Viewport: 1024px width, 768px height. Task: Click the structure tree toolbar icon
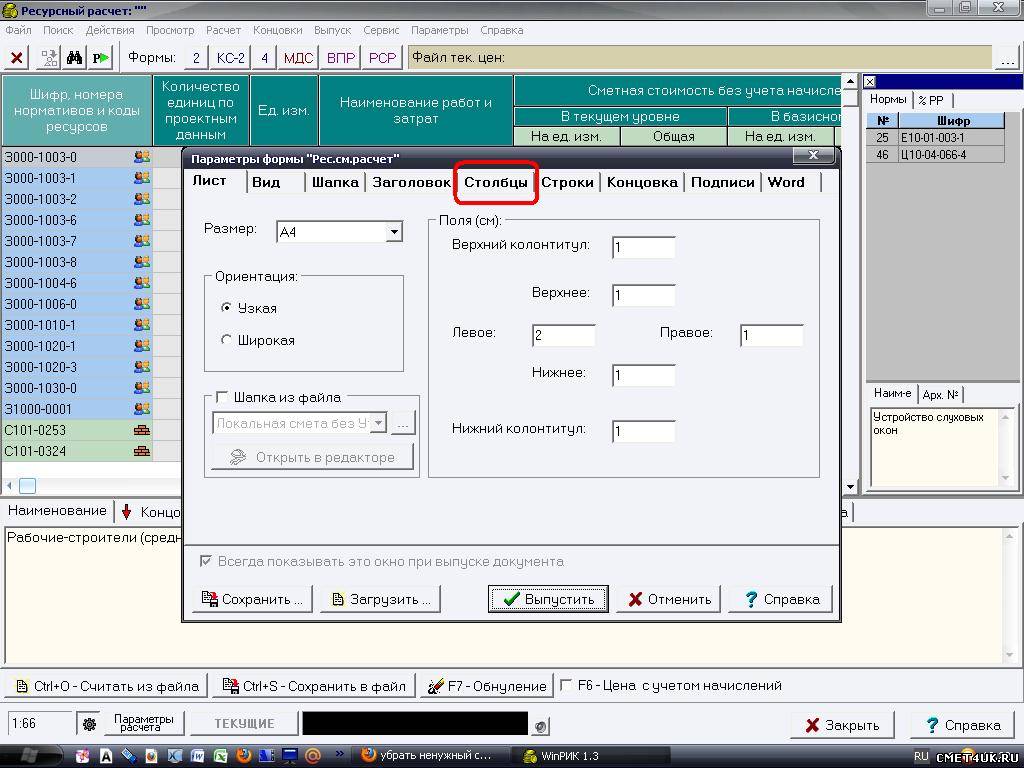[49, 58]
